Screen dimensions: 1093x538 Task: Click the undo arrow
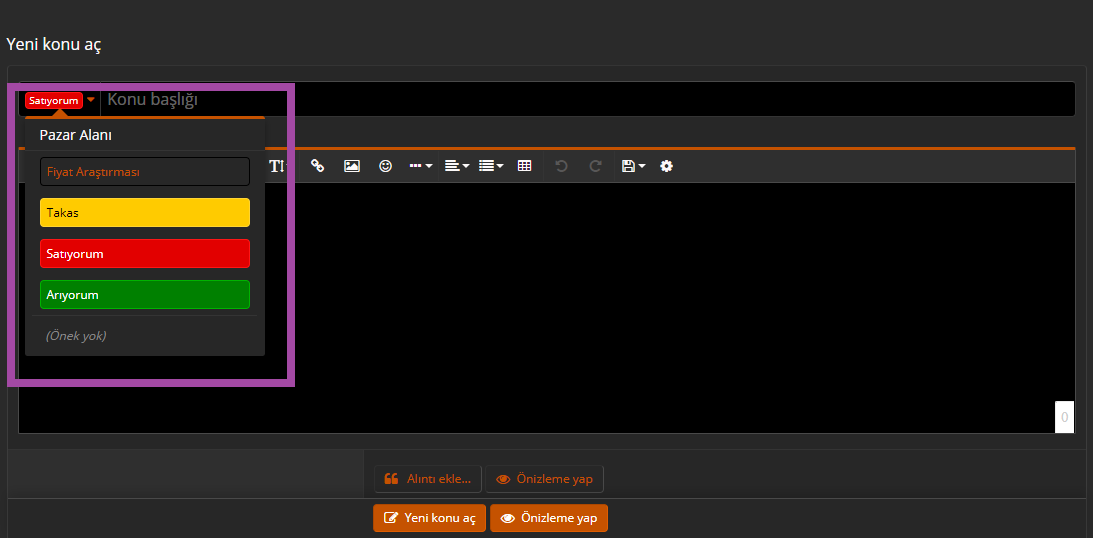[x=562, y=166]
